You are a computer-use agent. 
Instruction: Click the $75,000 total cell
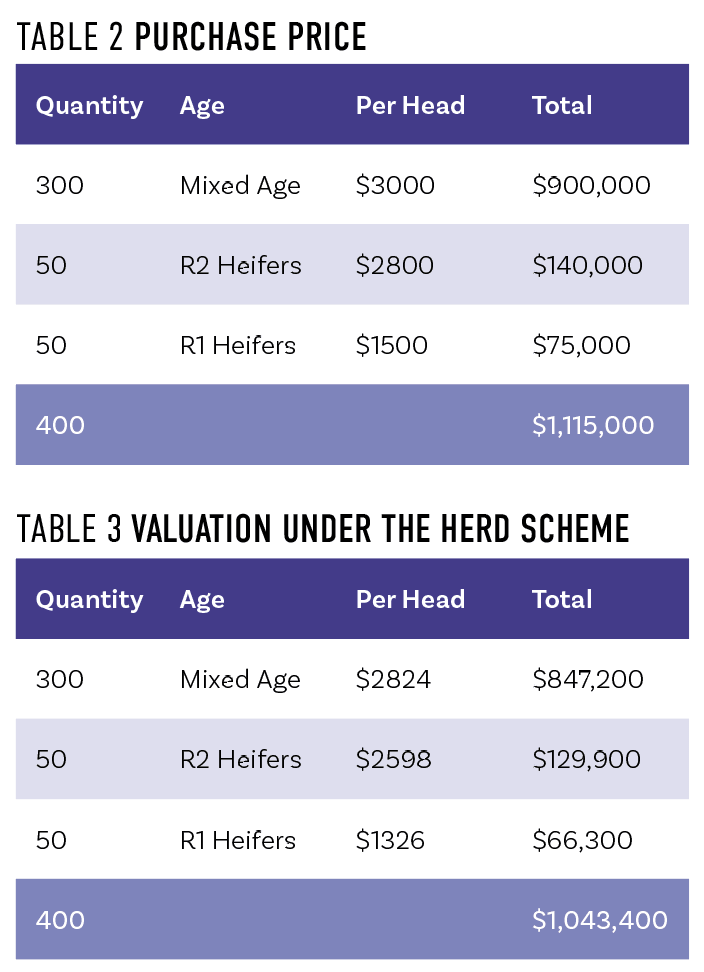[x=581, y=345]
